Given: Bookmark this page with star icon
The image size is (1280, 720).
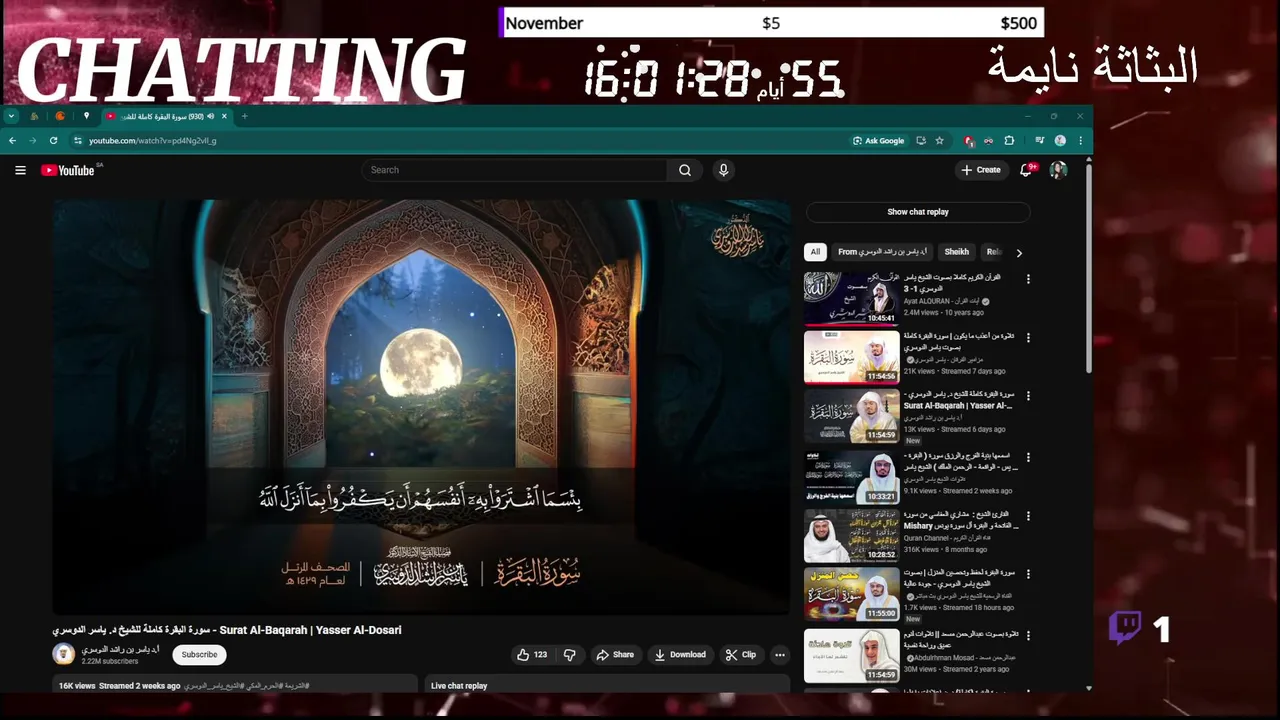Looking at the screenshot, I should point(939,141).
